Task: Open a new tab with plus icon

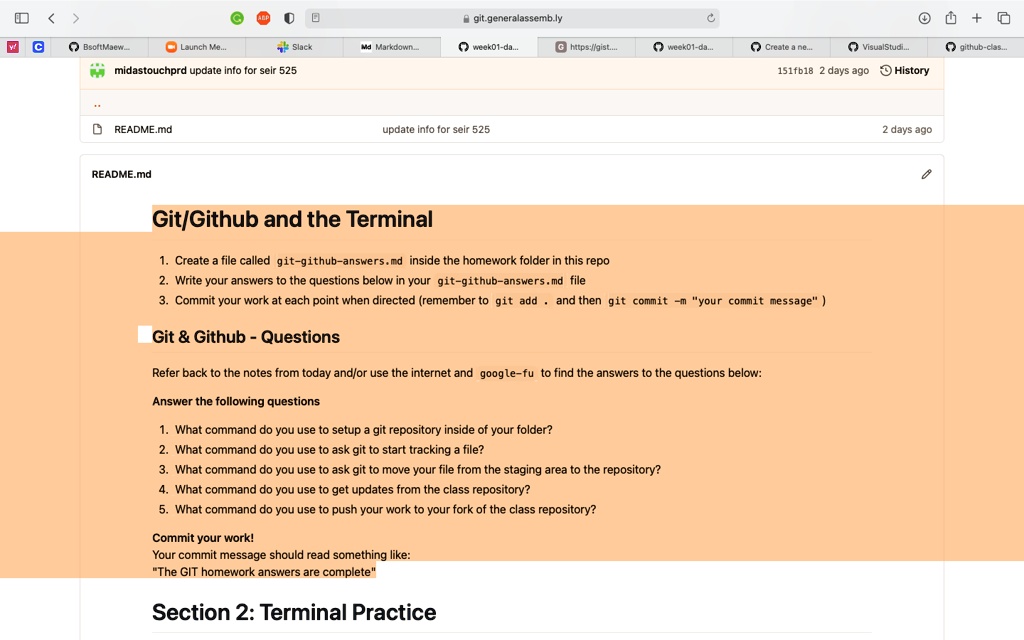Action: pos(976,18)
